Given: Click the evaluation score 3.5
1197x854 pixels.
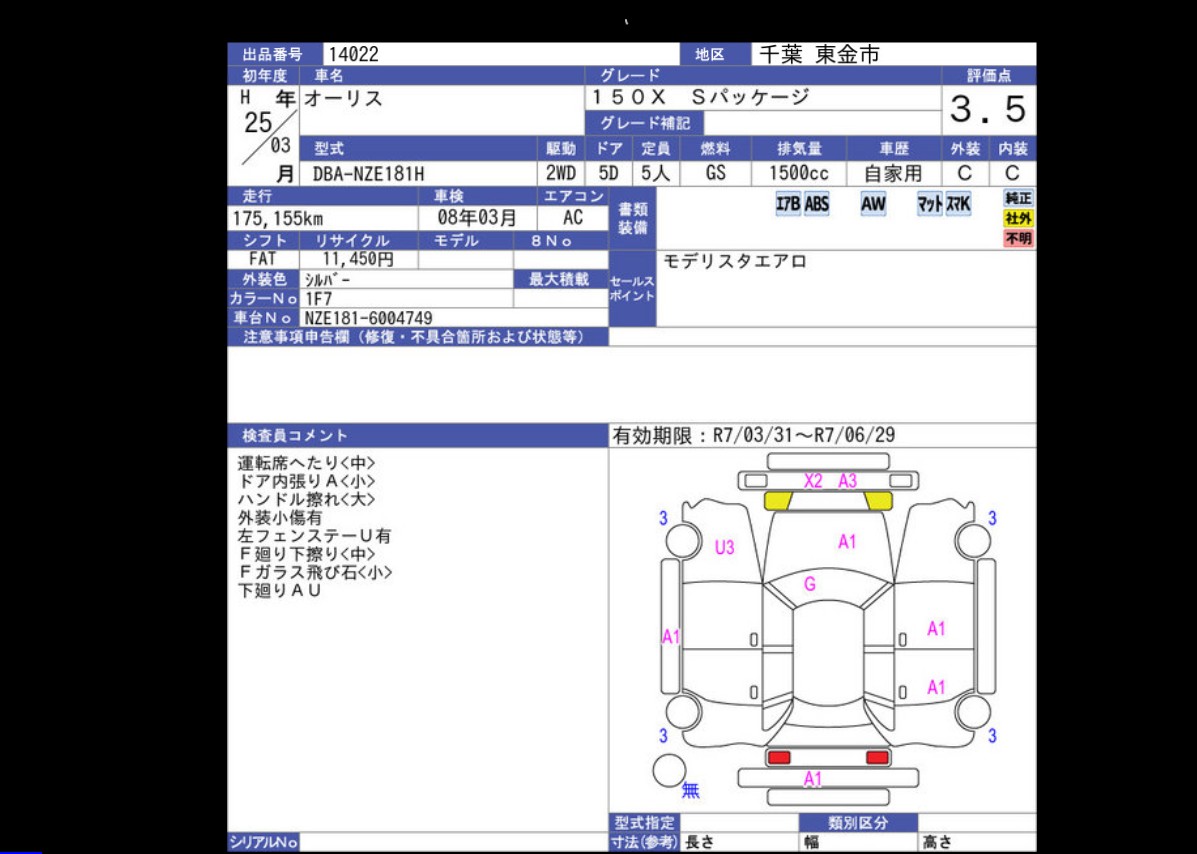Looking at the screenshot, I should coord(988,109).
